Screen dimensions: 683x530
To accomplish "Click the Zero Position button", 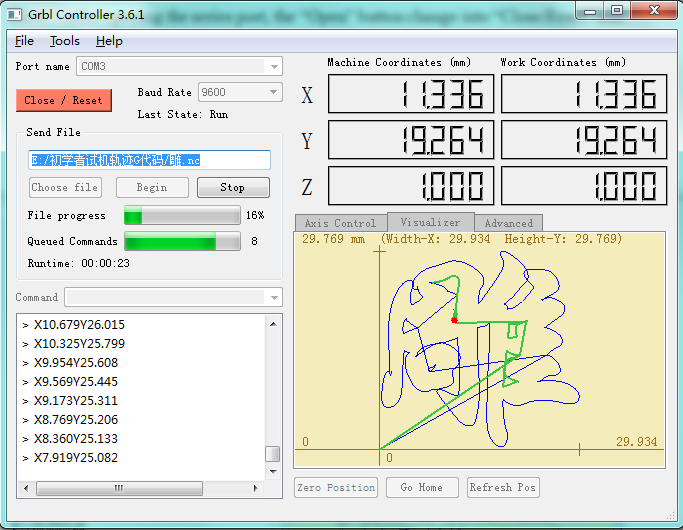I will 336,487.
